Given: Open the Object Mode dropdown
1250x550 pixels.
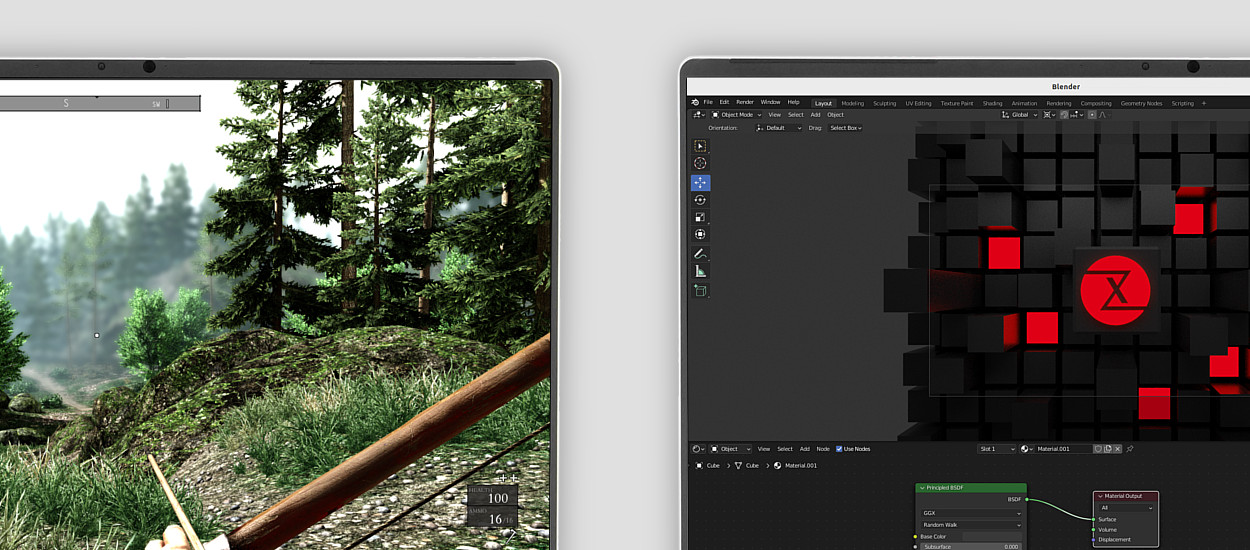Looking at the screenshot, I should (736, 115).
